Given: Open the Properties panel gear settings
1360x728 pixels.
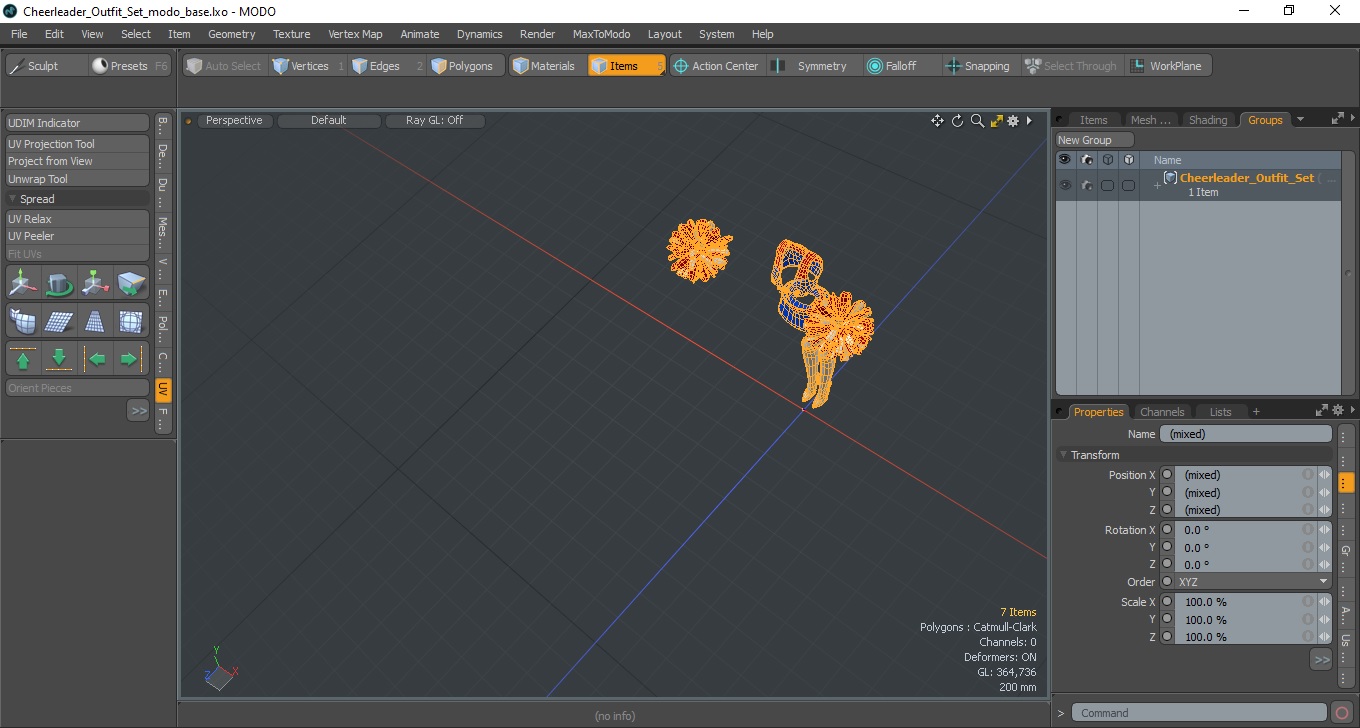Looking at the screenshot, I should click(1337, 410).
